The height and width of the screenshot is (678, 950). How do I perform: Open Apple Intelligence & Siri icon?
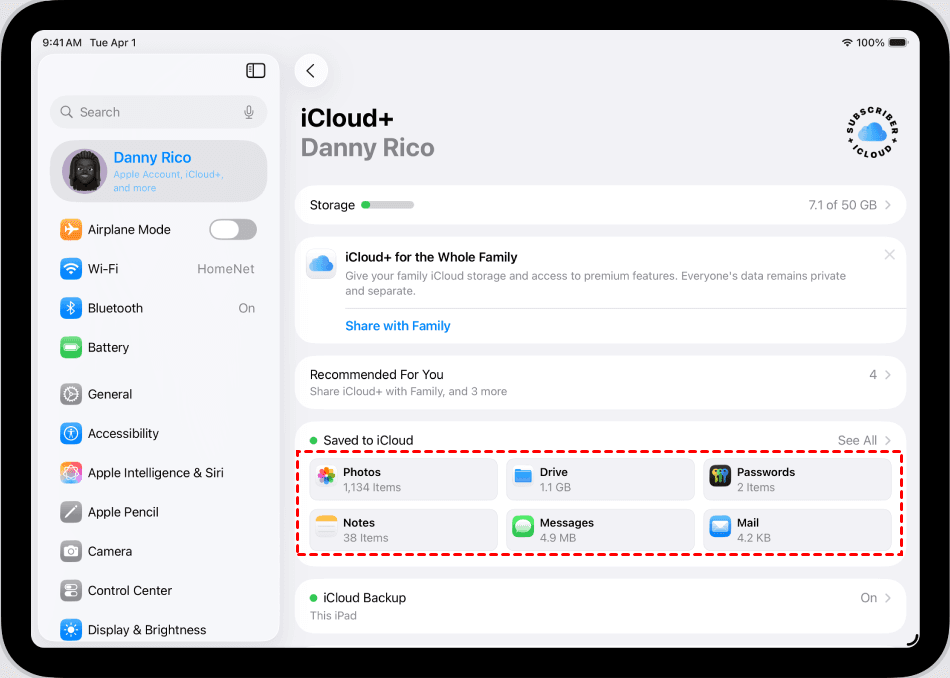[x=71, y=473]
